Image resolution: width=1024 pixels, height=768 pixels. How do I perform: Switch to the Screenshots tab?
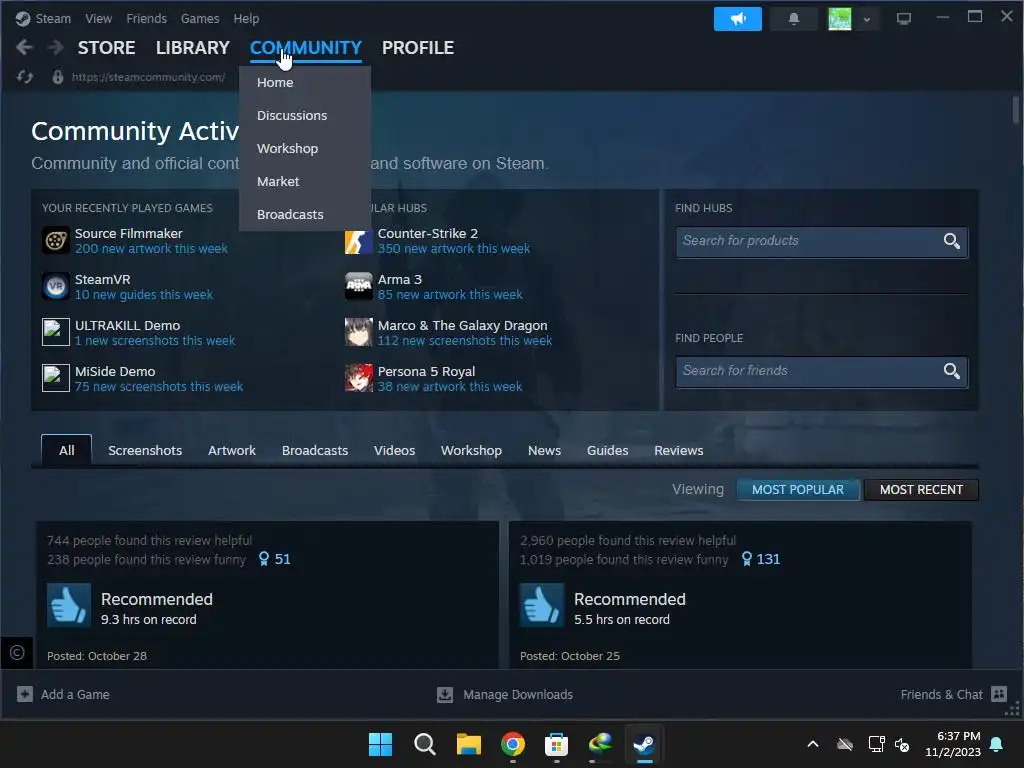(x=145, y=450)
